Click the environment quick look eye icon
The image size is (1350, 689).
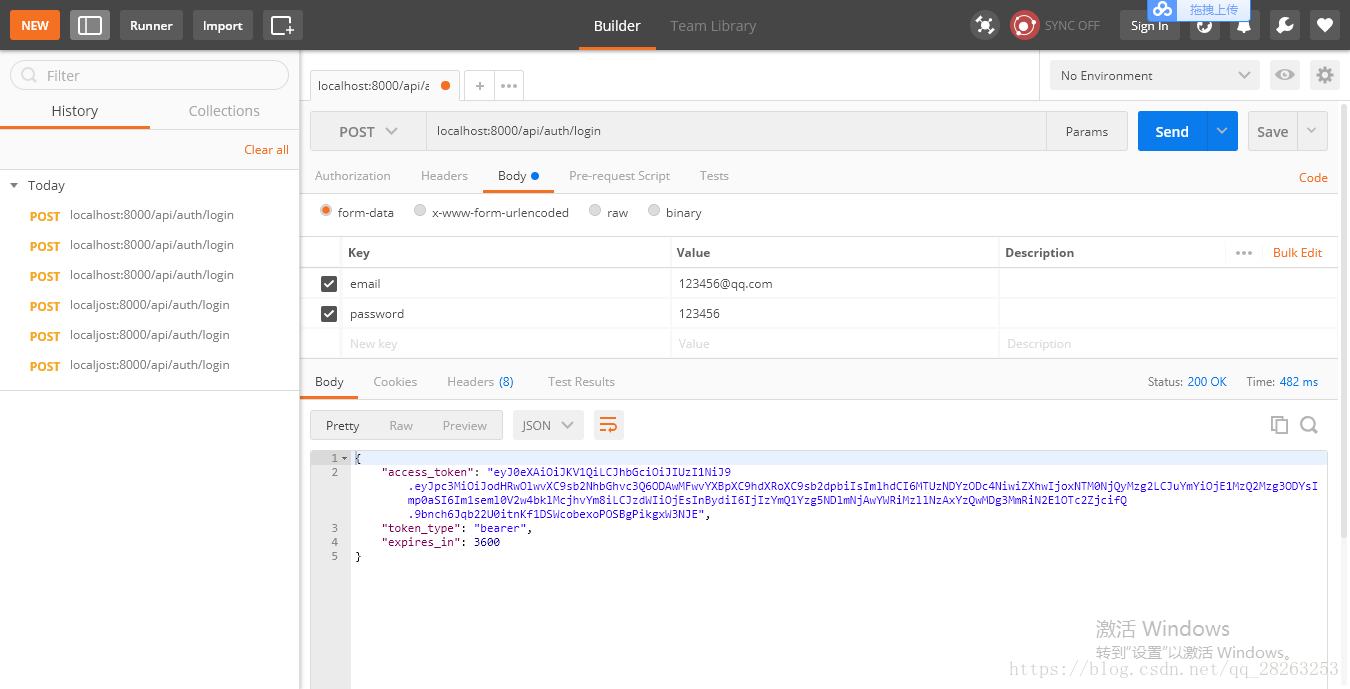(1284, 75)
